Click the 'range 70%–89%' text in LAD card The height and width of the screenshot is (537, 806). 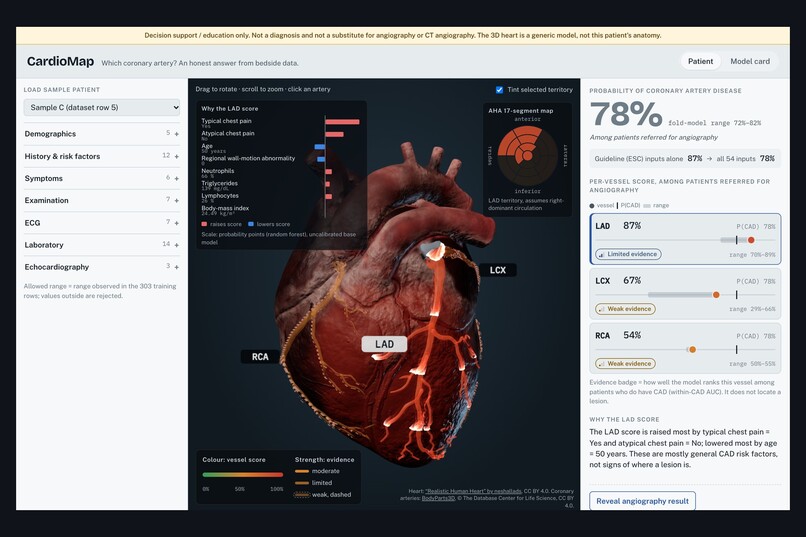click(752, 254)
